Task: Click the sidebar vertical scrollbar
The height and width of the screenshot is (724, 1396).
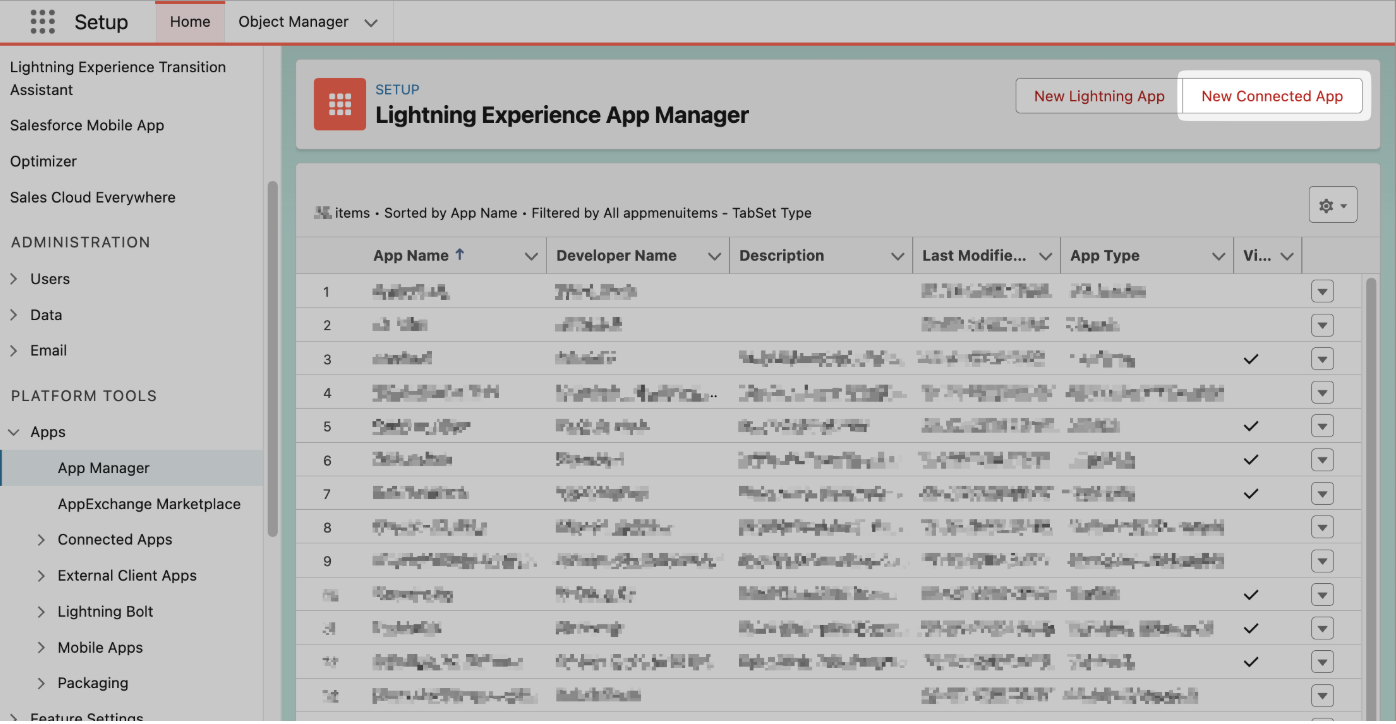Action: coord(273,358)
